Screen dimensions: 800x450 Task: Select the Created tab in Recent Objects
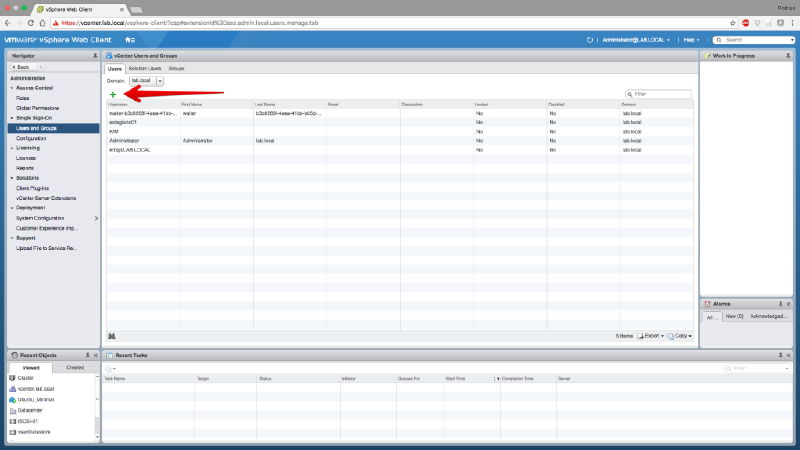[74, 368]
